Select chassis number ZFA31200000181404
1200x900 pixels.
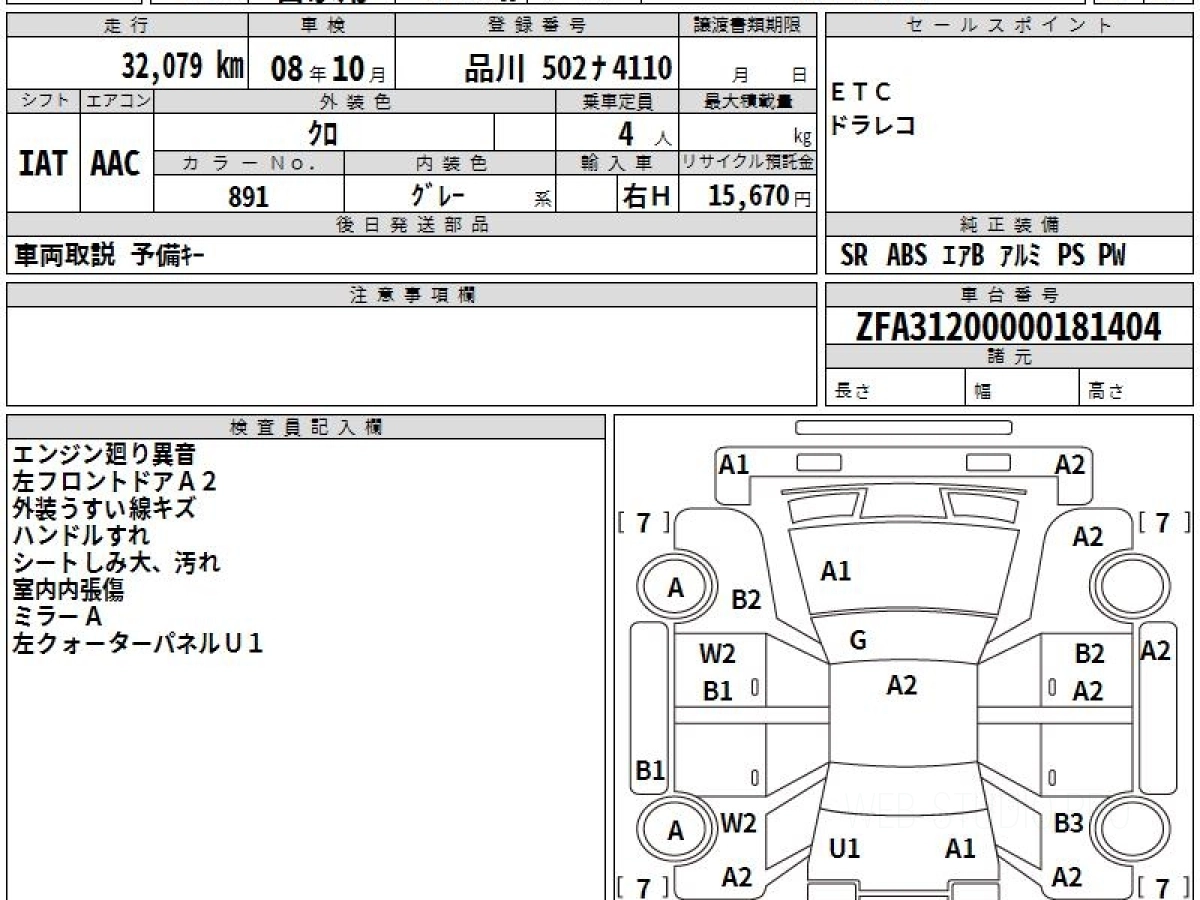(1008, 327)
